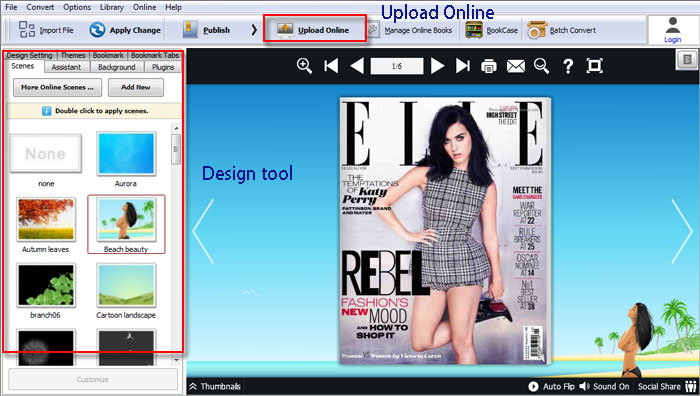
Task: Select the Scenes sub-tab
Action: pyautogui.click(x=22, y=66)
